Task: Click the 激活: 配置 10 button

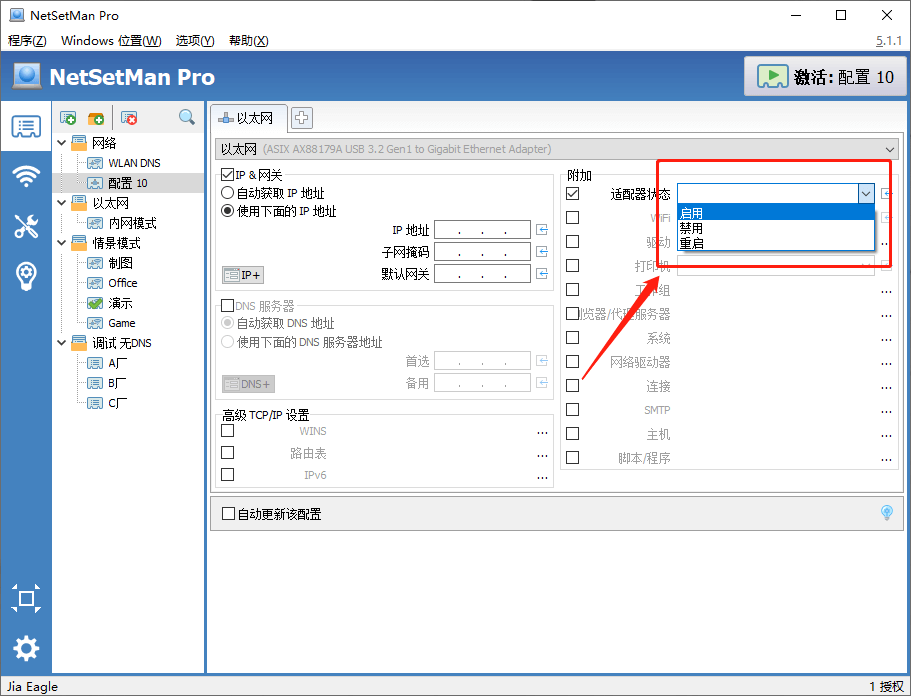Action: 825,76
